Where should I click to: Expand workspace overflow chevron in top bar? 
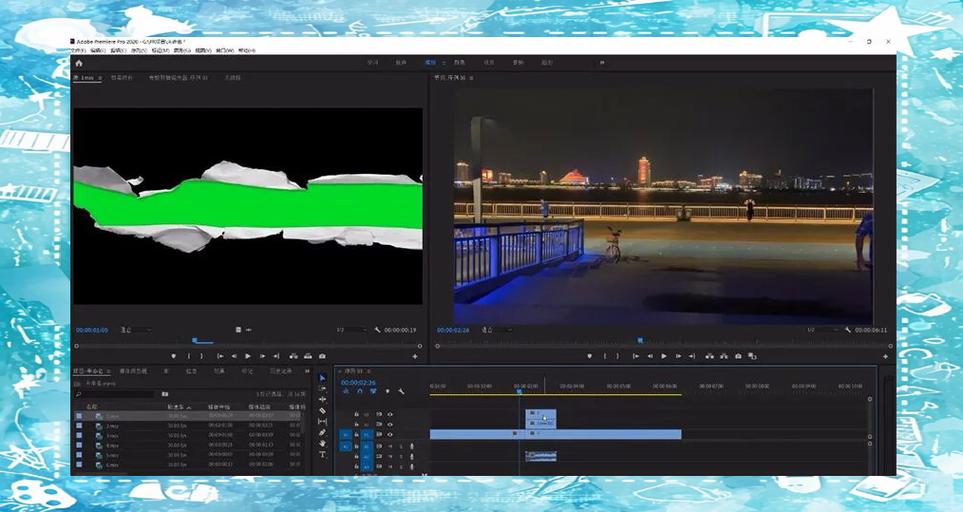point(602,63)
